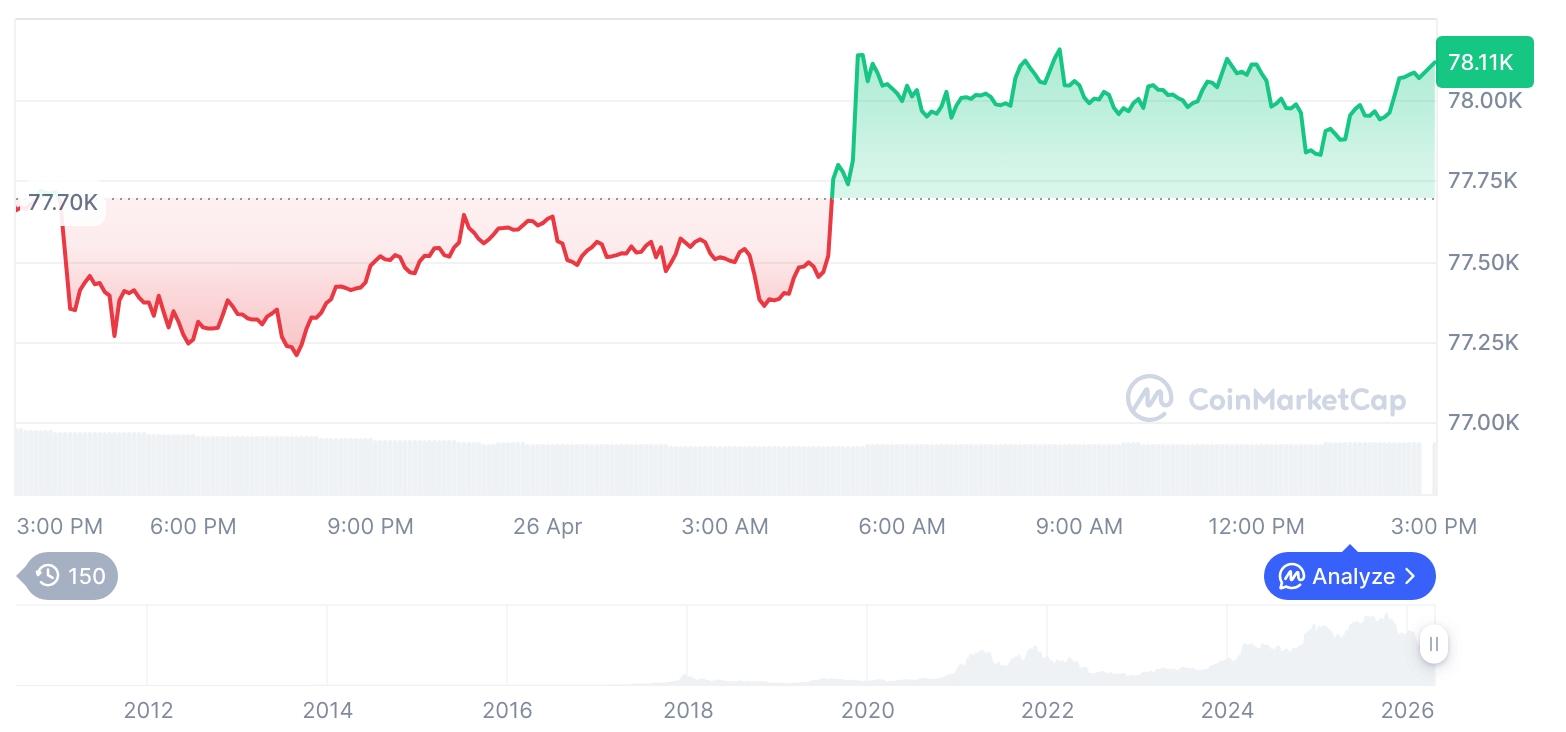Expand the Analyze button chevron arrow
Viewport: 1566px width, 732px height.
click(1411, 577)
